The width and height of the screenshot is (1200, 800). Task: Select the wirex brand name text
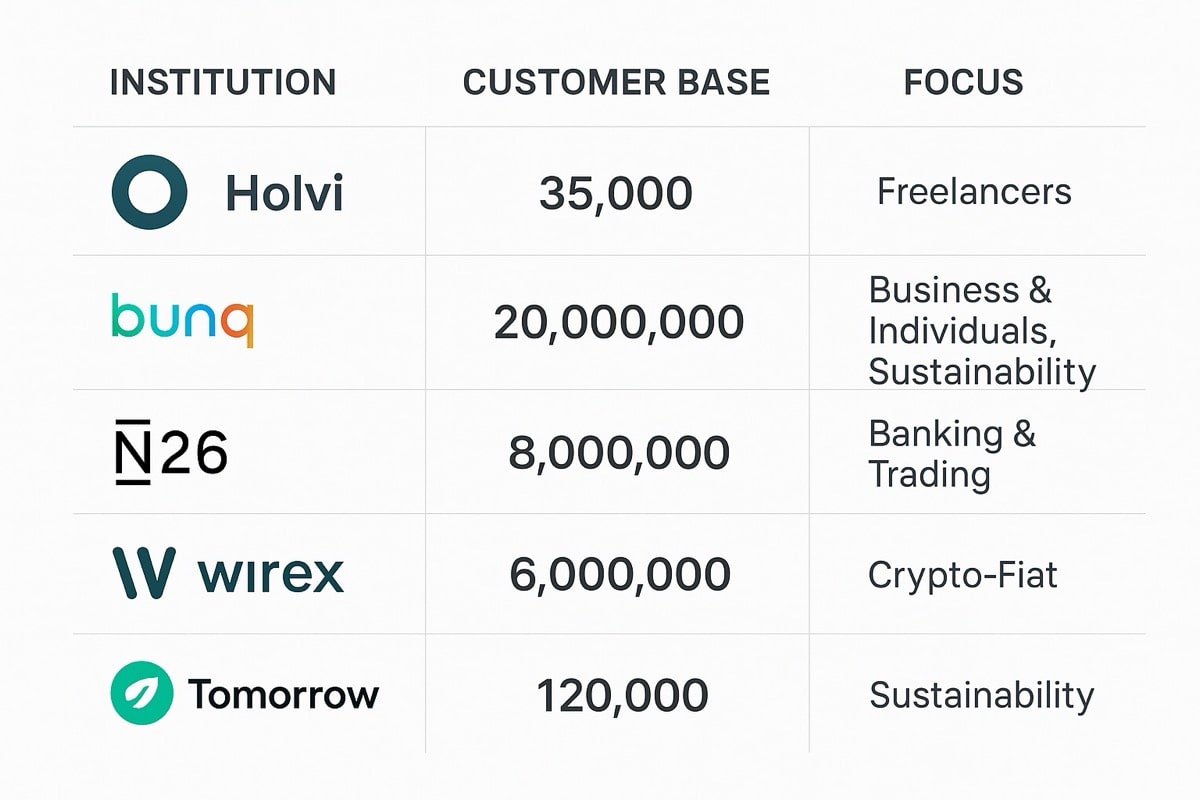tap(271, 574)
